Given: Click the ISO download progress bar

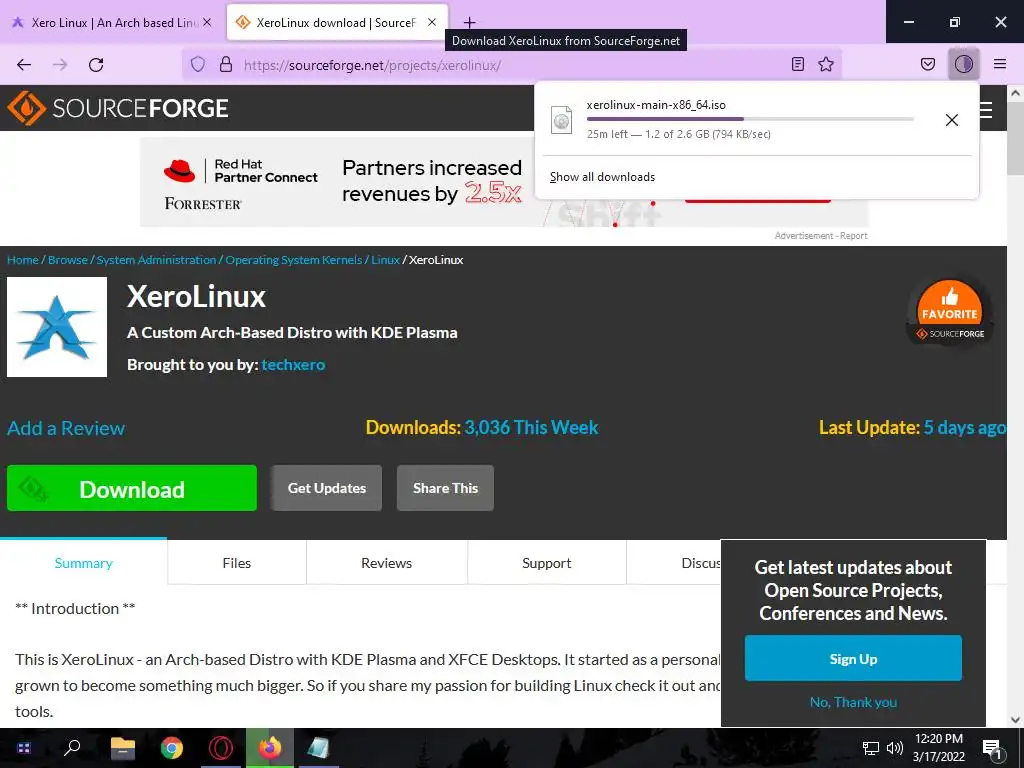Looking at the screenshot, I should coord(750,119).
